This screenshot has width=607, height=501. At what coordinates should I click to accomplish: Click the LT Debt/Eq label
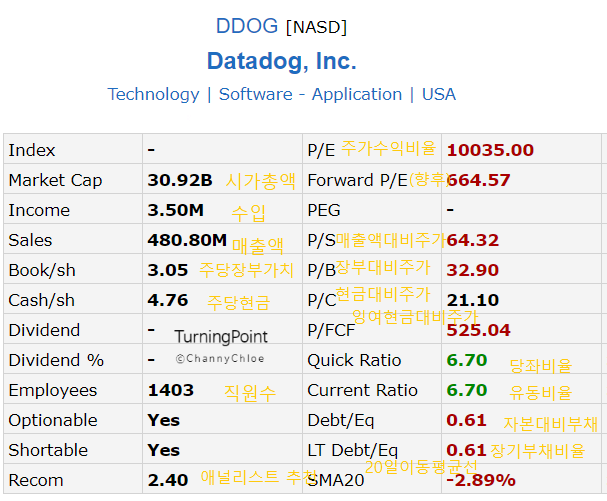pos(353,450)
